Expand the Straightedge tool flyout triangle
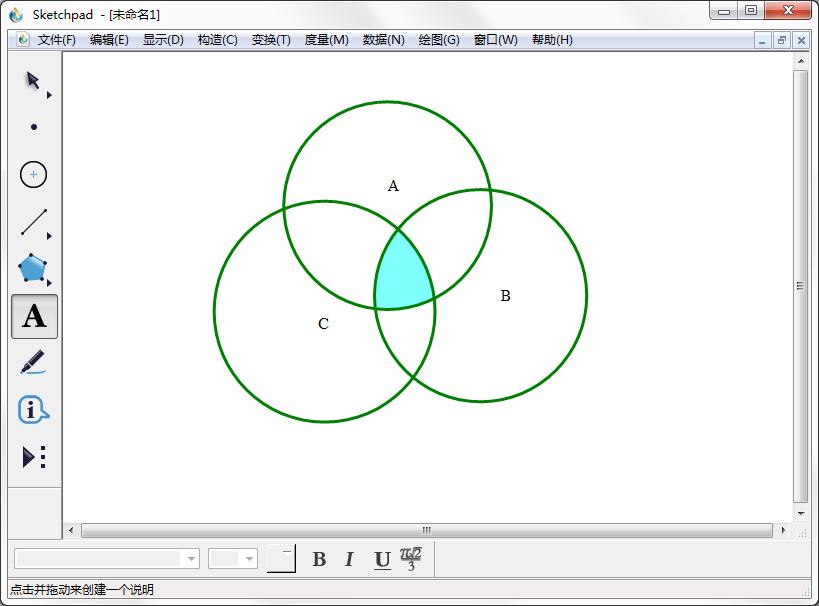This screenshot has width=819, height=606. coord(49,236)
